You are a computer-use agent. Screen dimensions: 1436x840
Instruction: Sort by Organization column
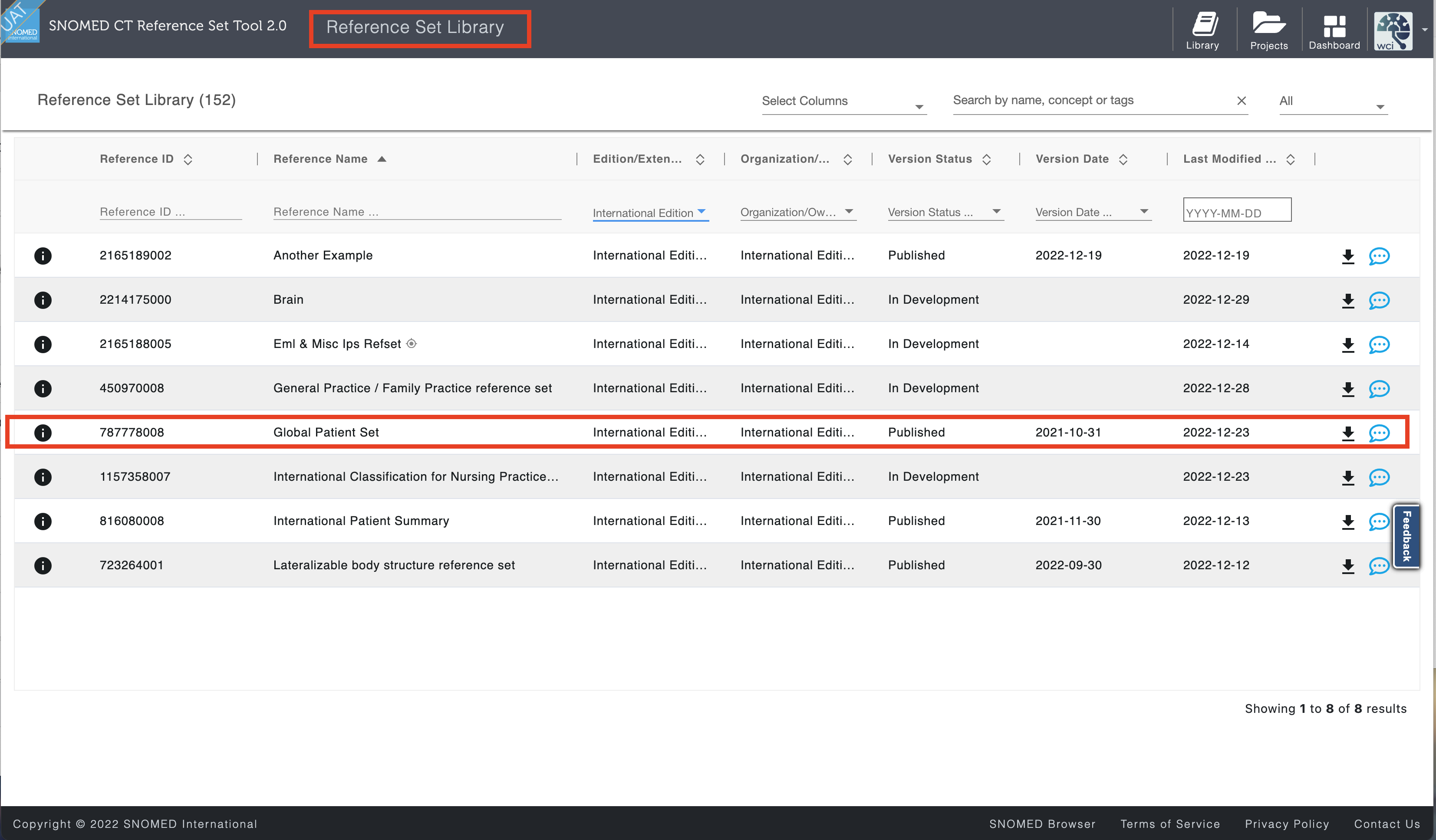tap(847, 160)
